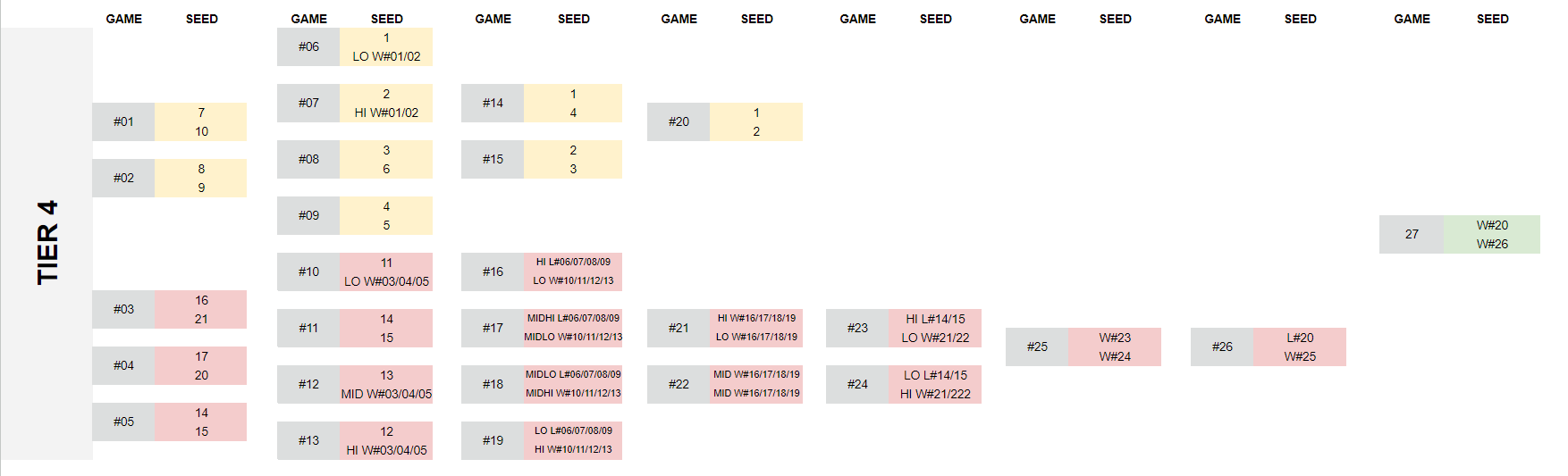Click game cell #22
The width and height of the screenshot is (1568, 476).
pyautogui.click(x=679, y=384)
